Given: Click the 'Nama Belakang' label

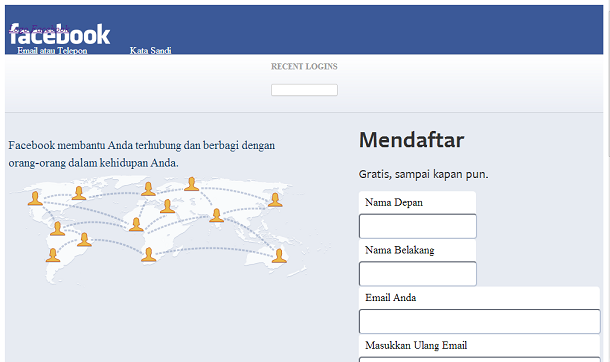Looking at the screenshot, I should coord(400,250).
